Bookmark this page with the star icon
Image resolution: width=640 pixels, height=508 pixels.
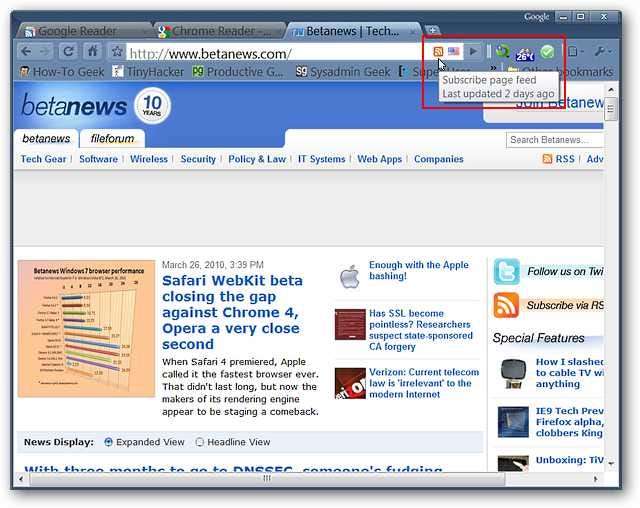click(117, 51)
